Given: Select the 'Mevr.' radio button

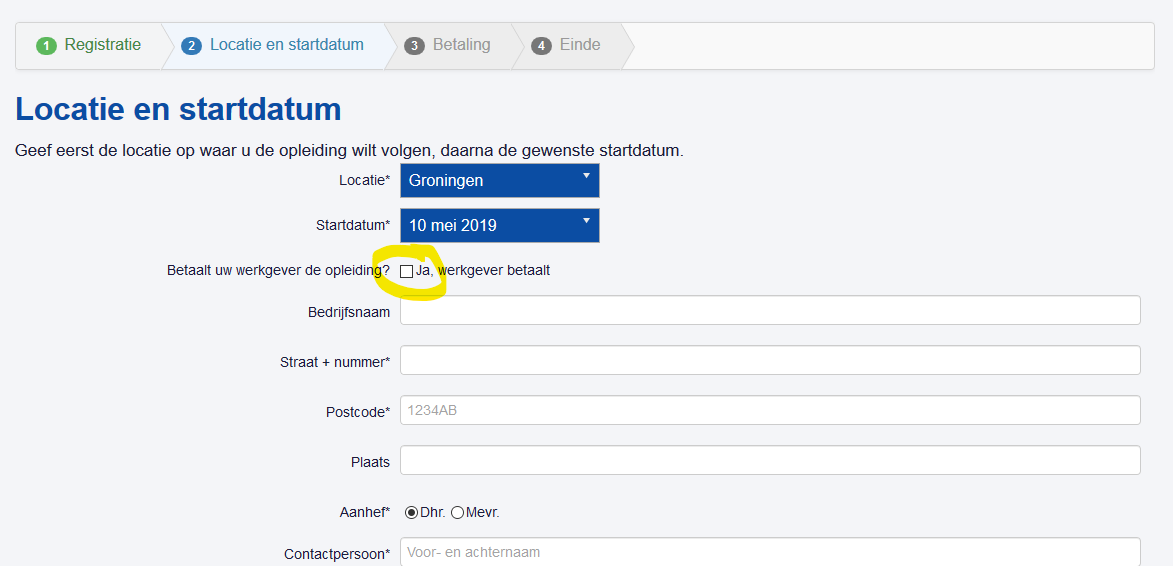Looking at the screenshot, I should [x=458, y=513].
